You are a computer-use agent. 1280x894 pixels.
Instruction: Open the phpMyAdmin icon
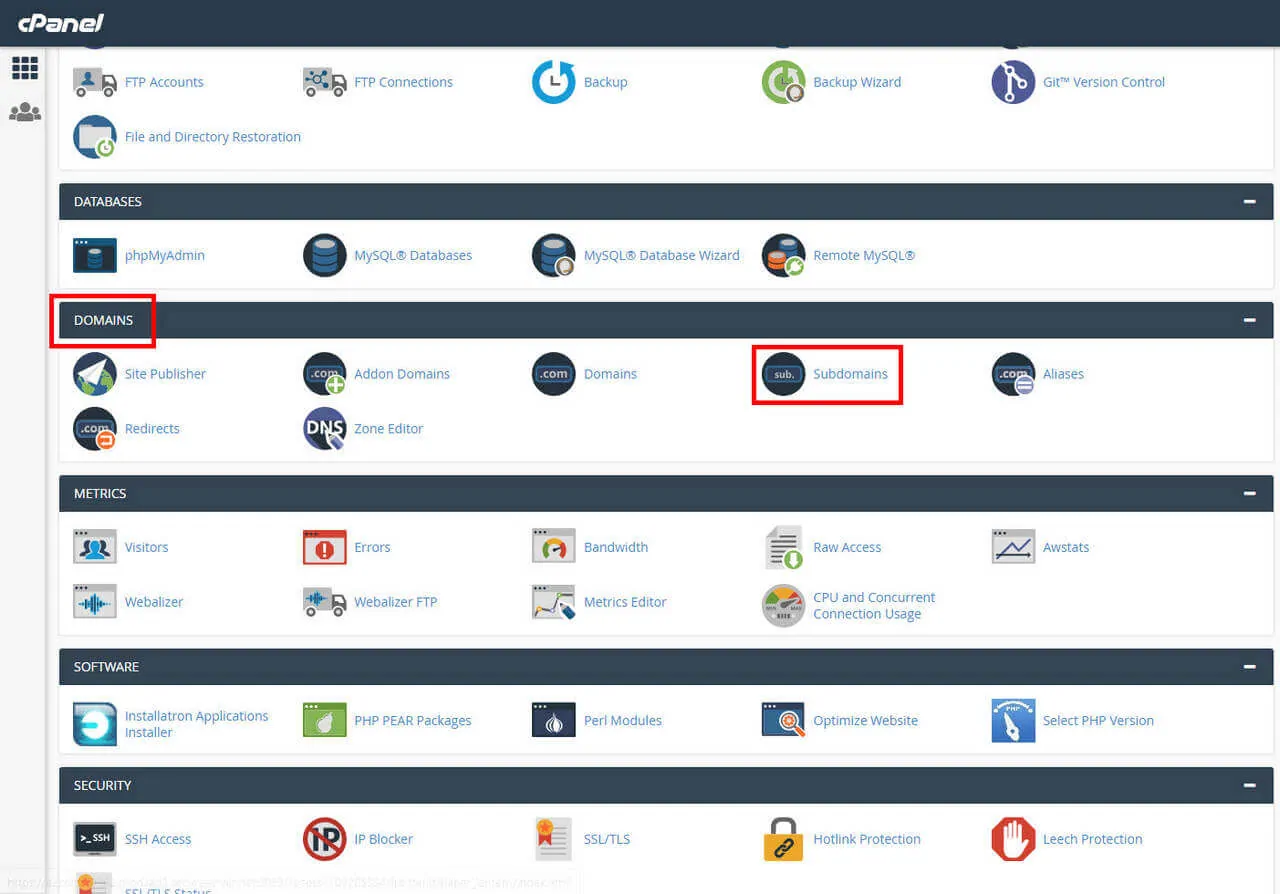click(x=95, y=255)
